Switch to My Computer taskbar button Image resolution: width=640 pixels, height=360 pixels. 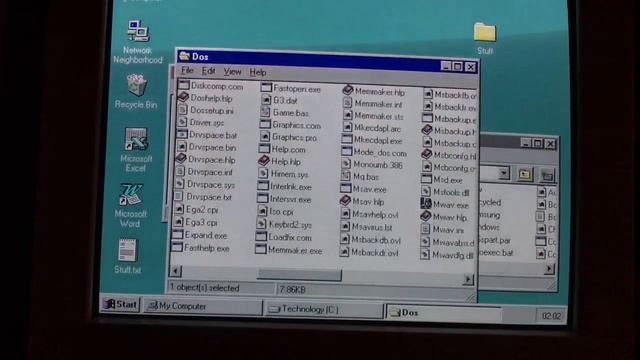click(202, 306)
